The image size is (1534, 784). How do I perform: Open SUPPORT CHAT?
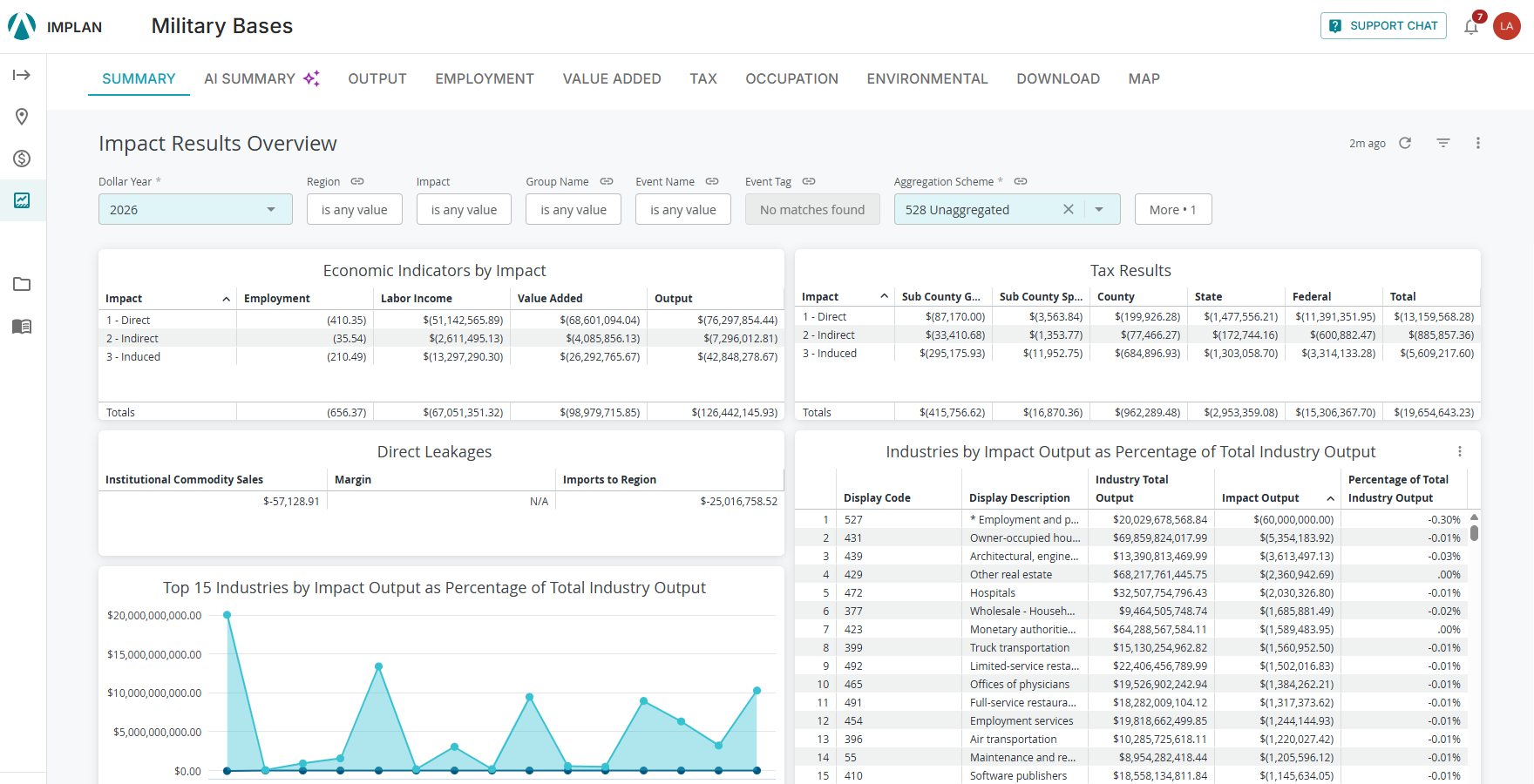(x=1383, y=26)
